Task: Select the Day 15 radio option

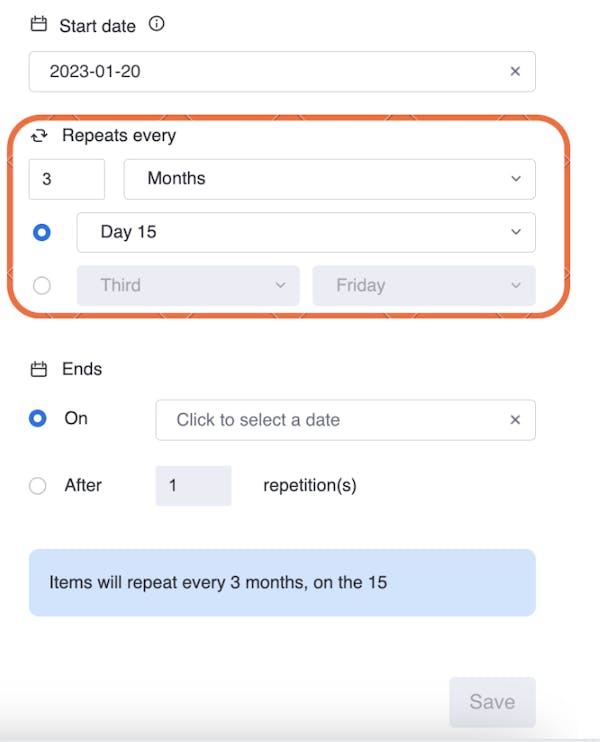Action: point(42,232)
